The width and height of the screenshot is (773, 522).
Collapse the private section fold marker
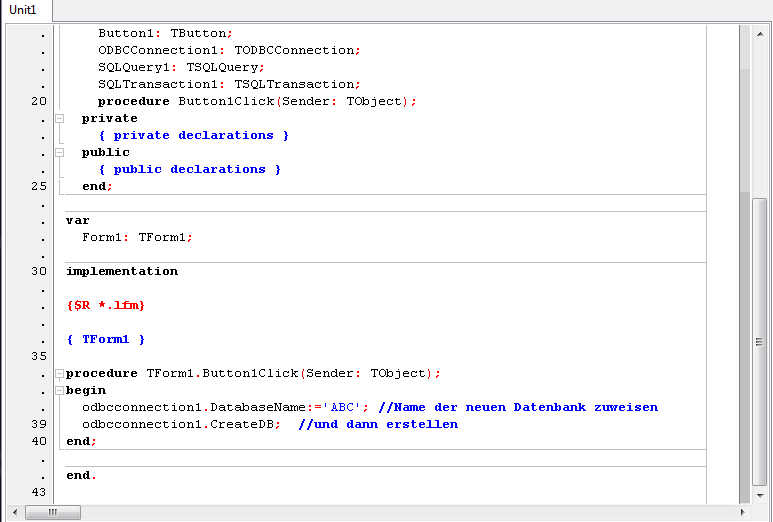tap(59, 118)
